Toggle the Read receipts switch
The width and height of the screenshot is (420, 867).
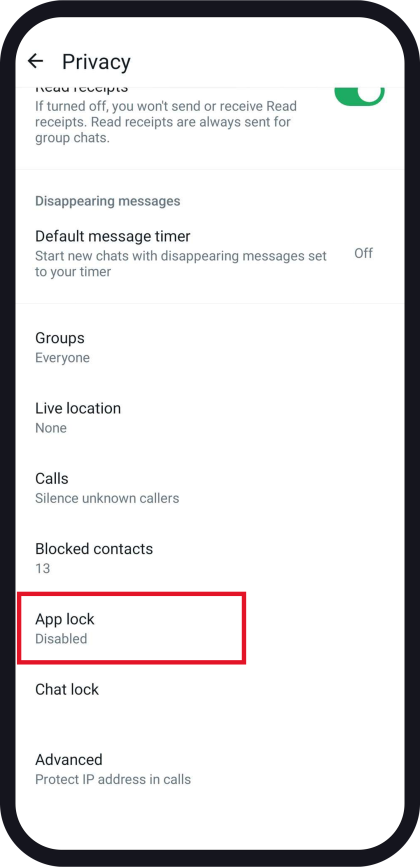(359, 96)
